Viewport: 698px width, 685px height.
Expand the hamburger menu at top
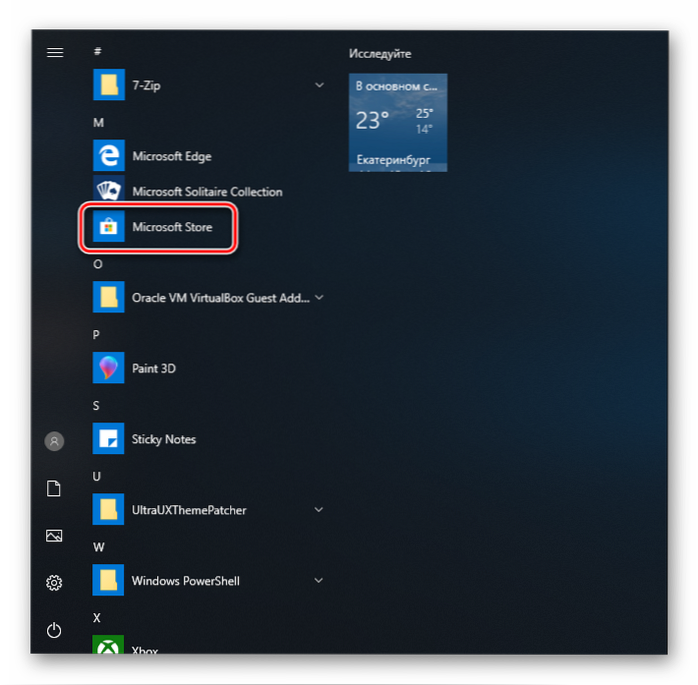coord(55,53)
